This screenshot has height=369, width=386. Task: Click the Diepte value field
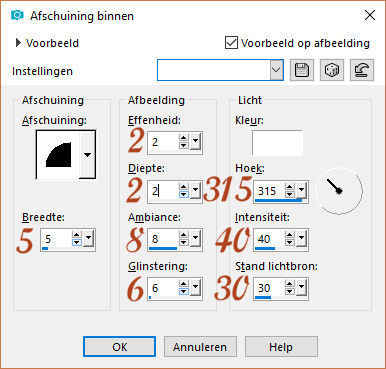pyautogui.click(x=164, y=191)
